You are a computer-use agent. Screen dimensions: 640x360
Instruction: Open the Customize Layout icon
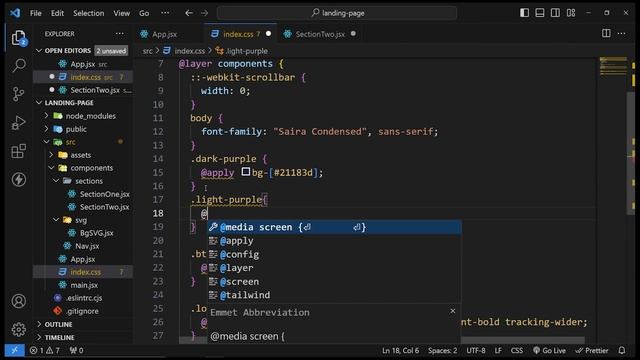click(x=571, y=13)
